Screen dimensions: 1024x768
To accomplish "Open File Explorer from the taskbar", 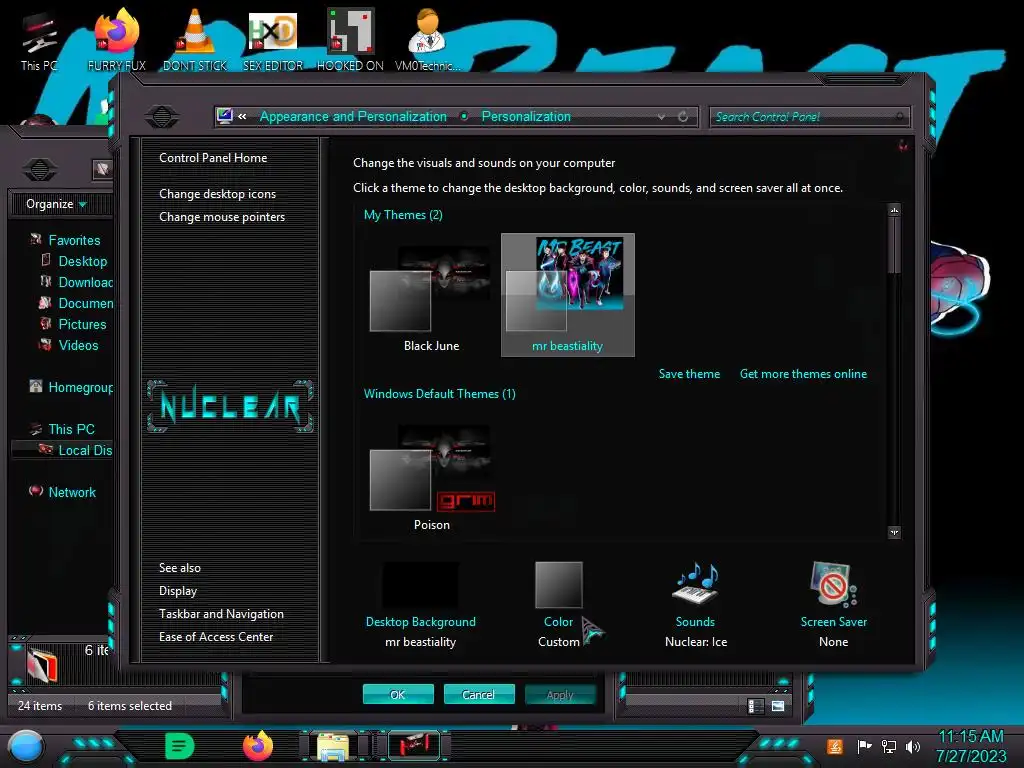I will (x=332, y=746).
